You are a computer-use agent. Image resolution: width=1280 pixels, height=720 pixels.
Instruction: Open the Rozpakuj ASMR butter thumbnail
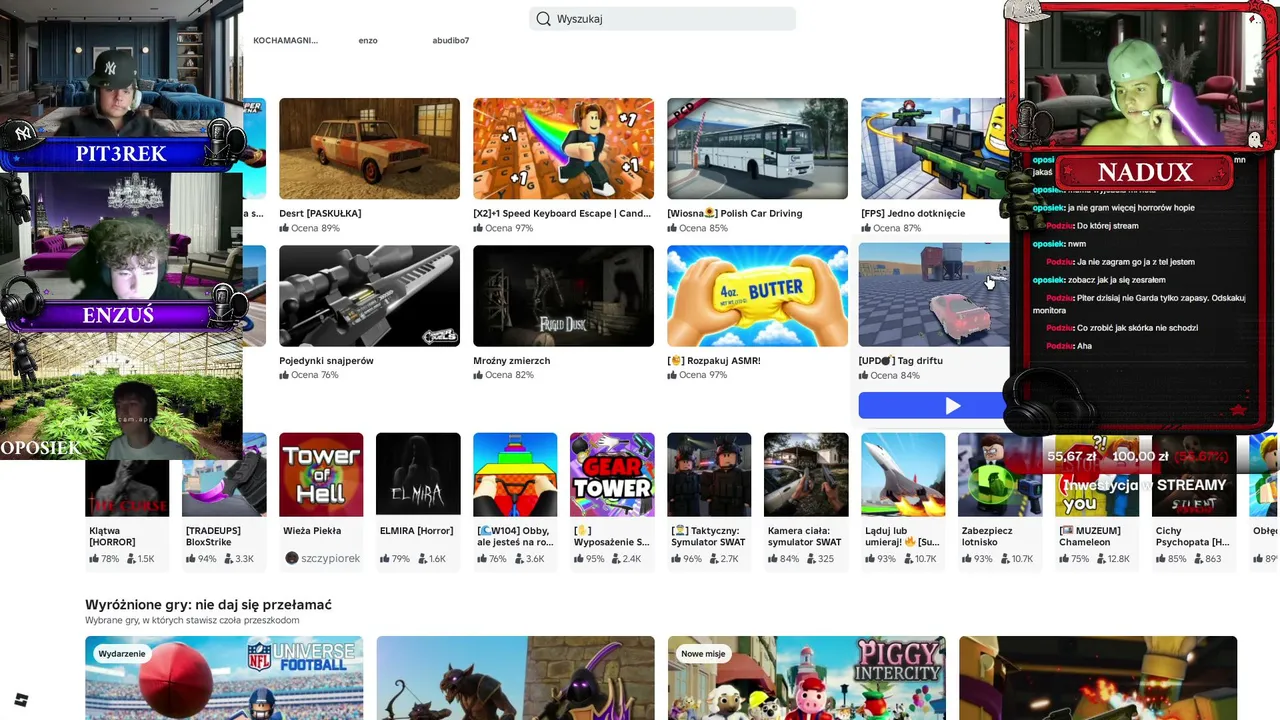pos(757,296)
